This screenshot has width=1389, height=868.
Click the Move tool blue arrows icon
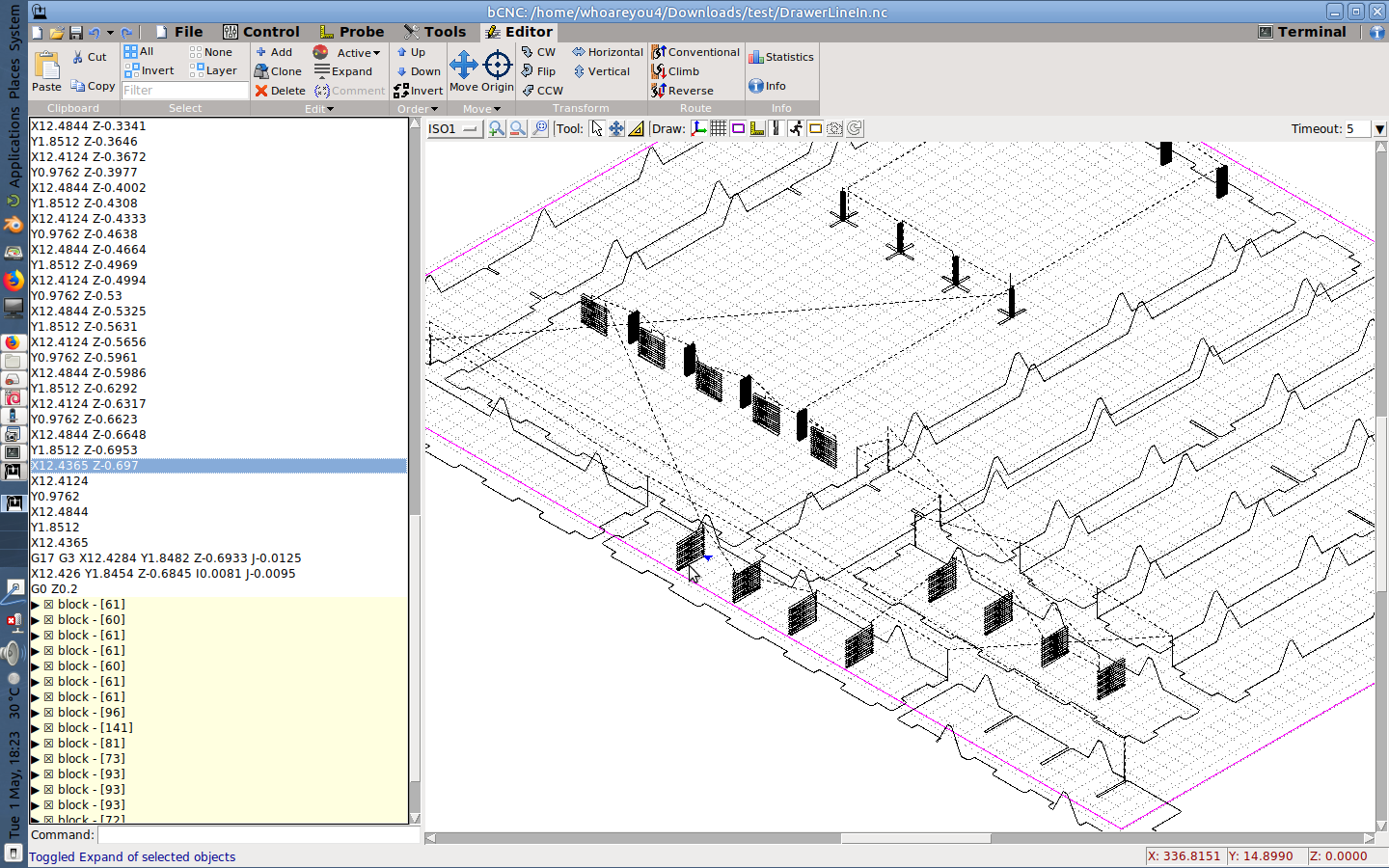point(464,65)
